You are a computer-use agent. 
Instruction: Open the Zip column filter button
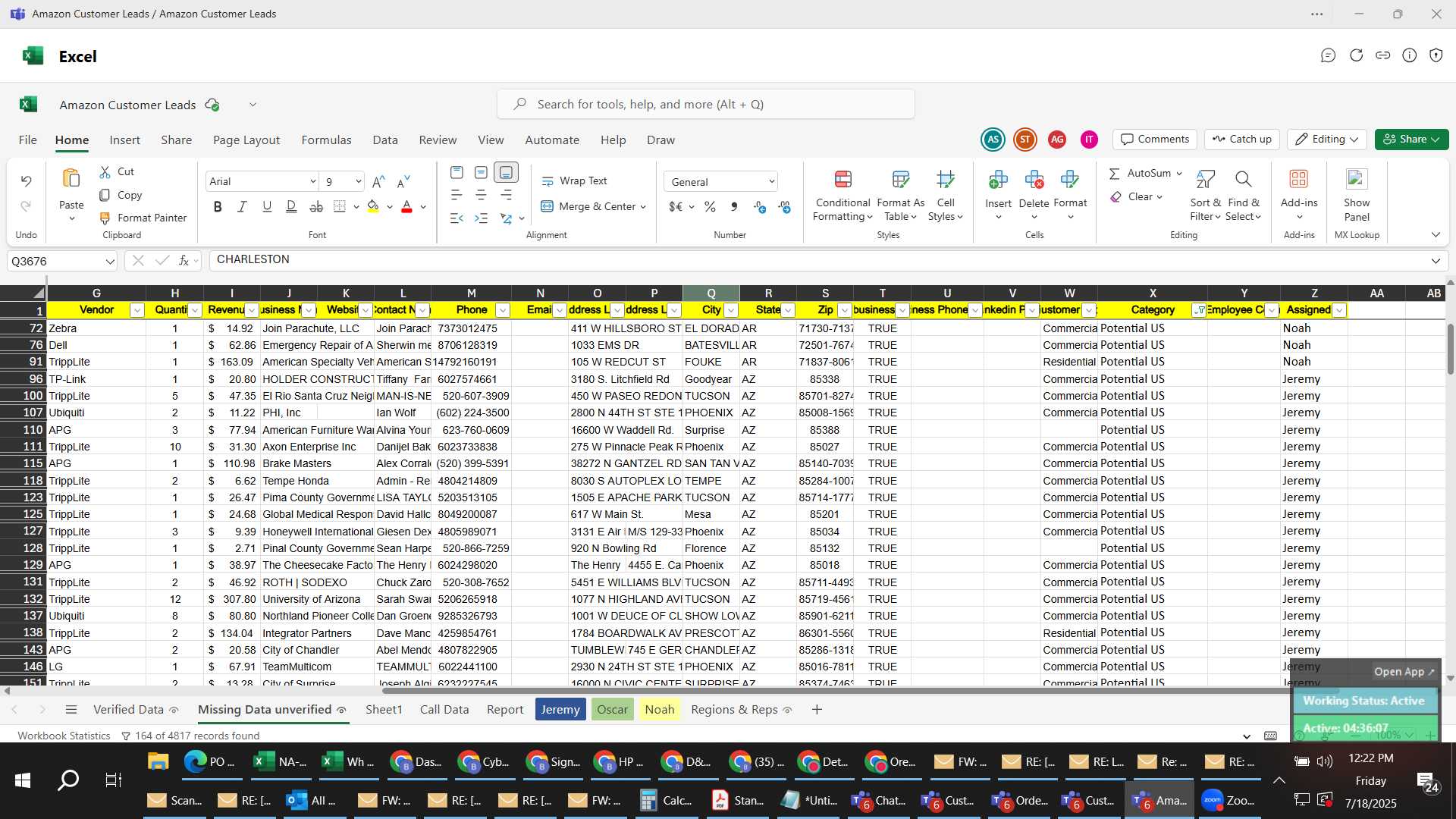(845, 310)
